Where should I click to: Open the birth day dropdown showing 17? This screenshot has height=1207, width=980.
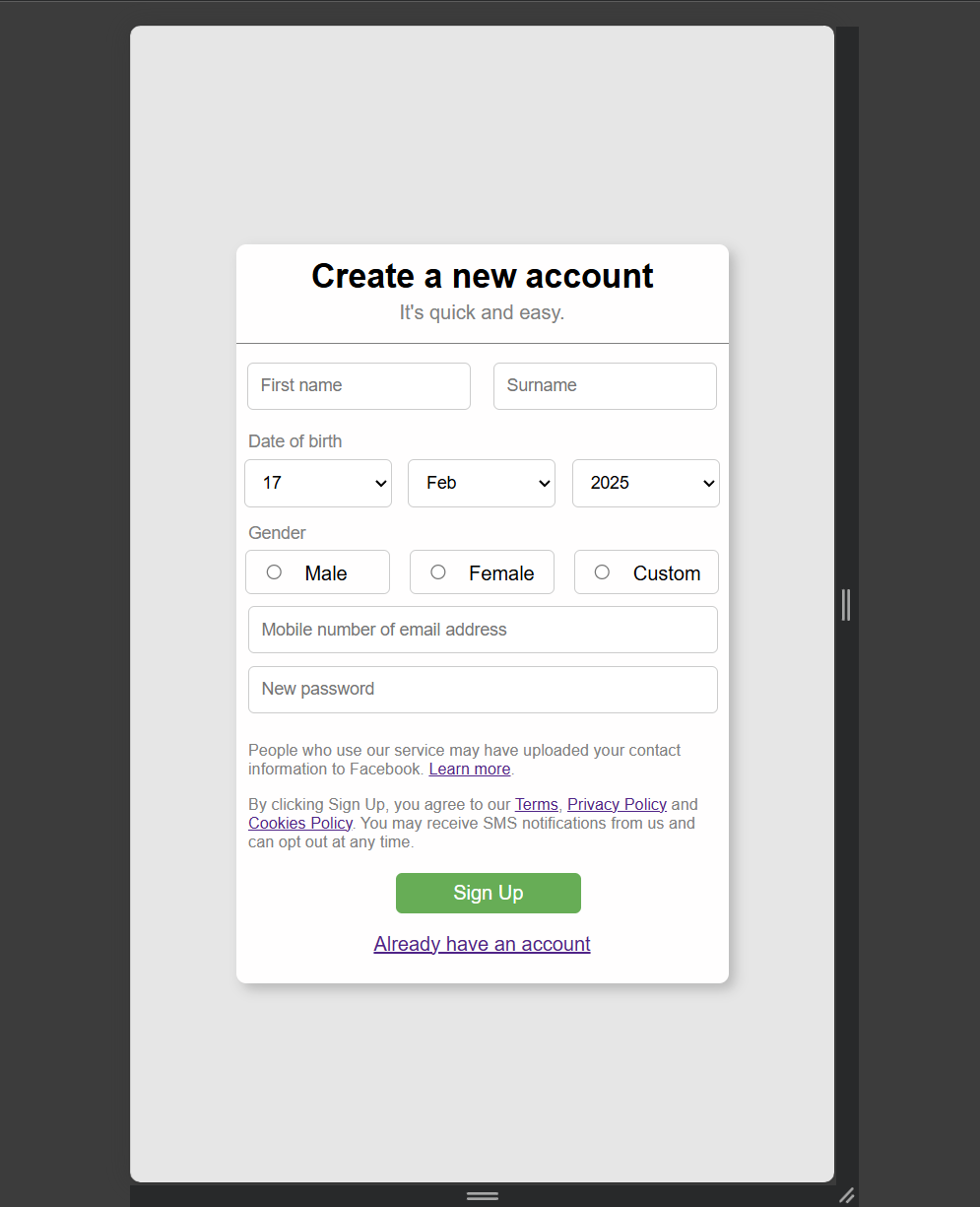[318, 483]
